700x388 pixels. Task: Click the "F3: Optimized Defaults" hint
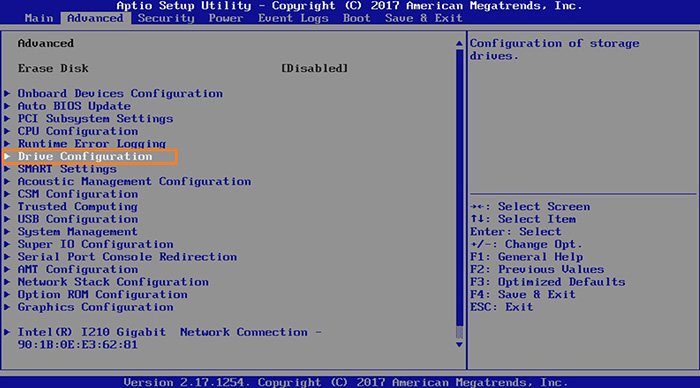pyautogui.click(x=547, y=282)
